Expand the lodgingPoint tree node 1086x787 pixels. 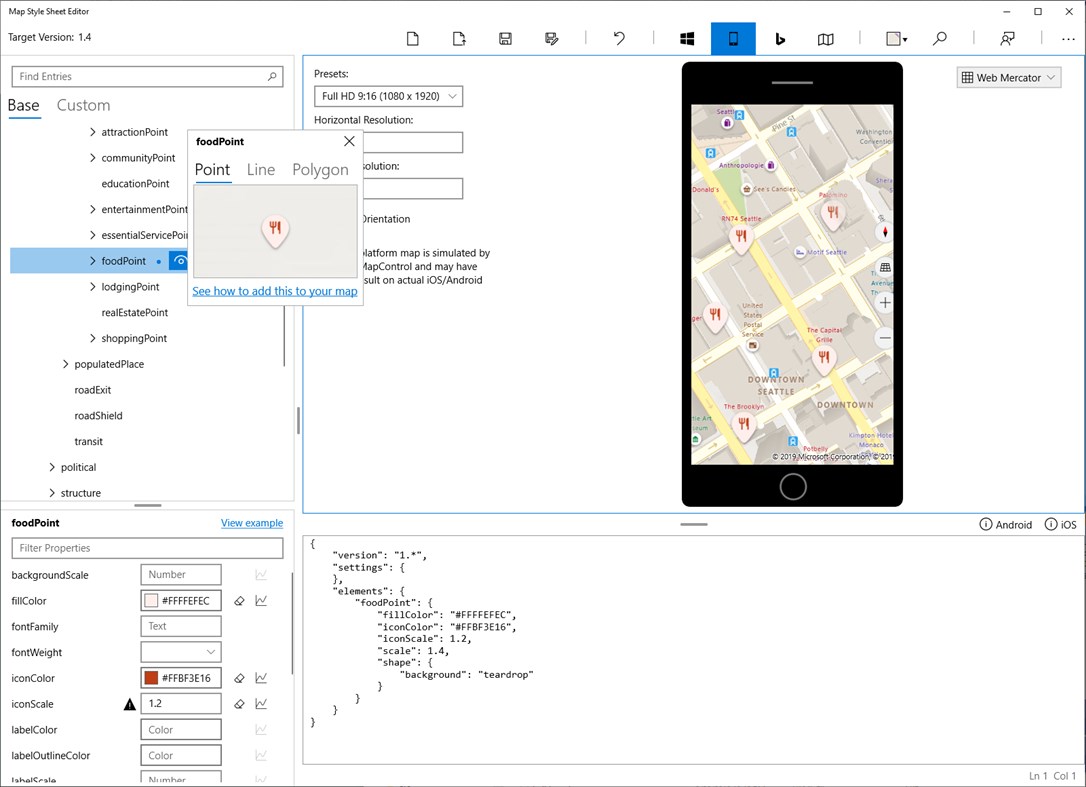93,287
